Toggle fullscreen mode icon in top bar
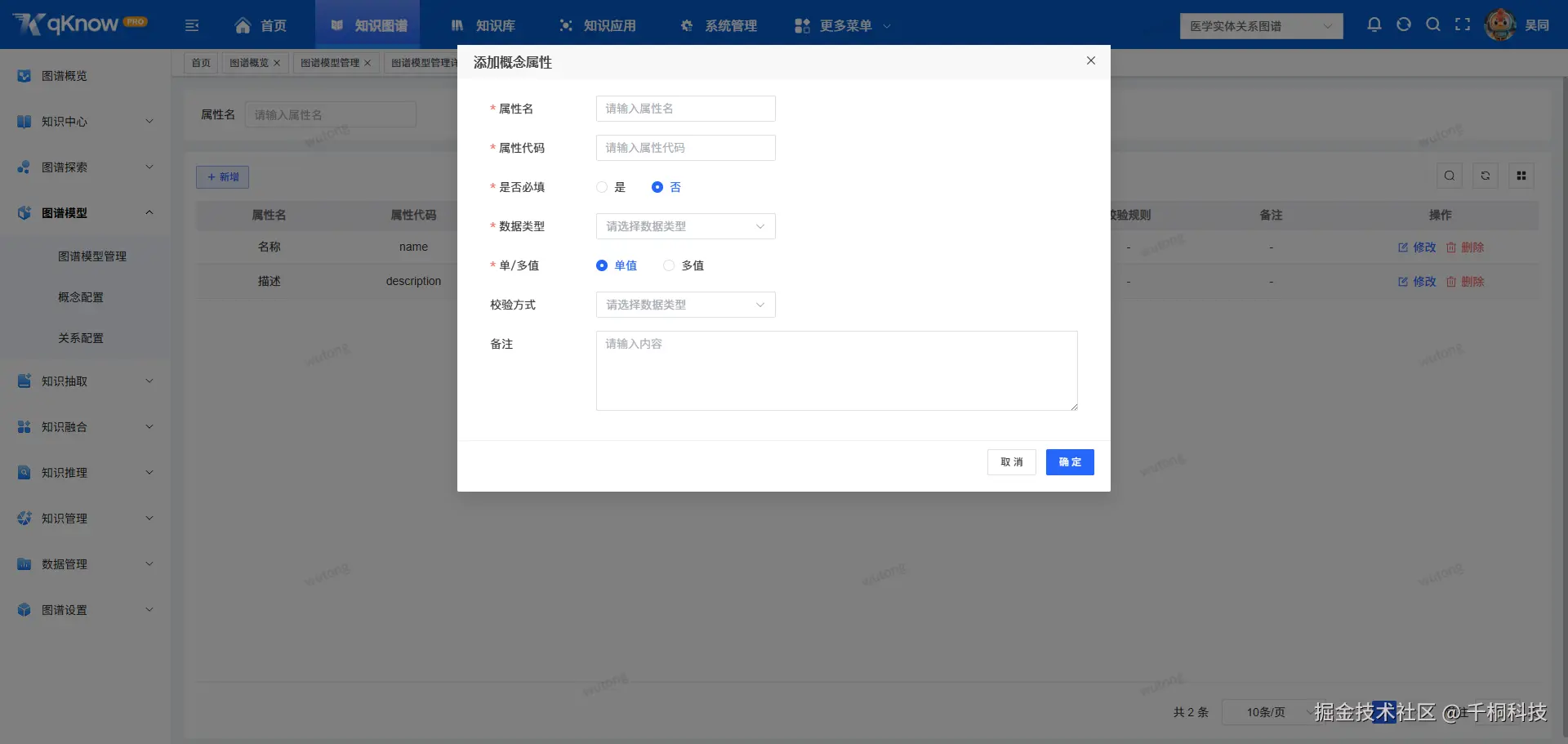 1463,25
